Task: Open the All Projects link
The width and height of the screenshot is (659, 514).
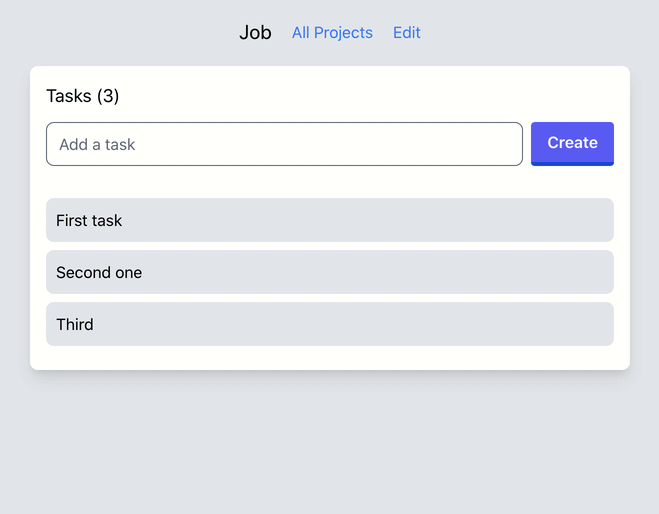Action: tap(332, 33)
